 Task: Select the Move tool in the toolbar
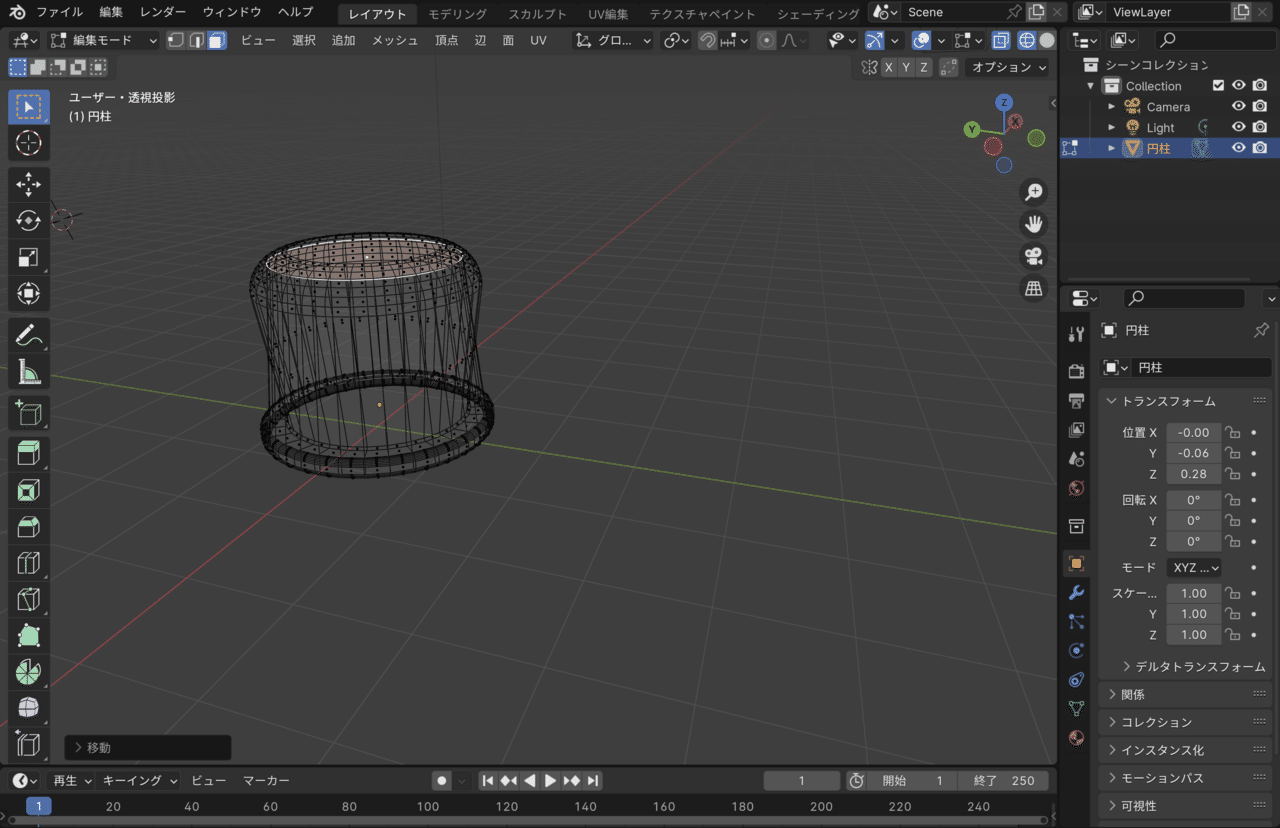28,183
